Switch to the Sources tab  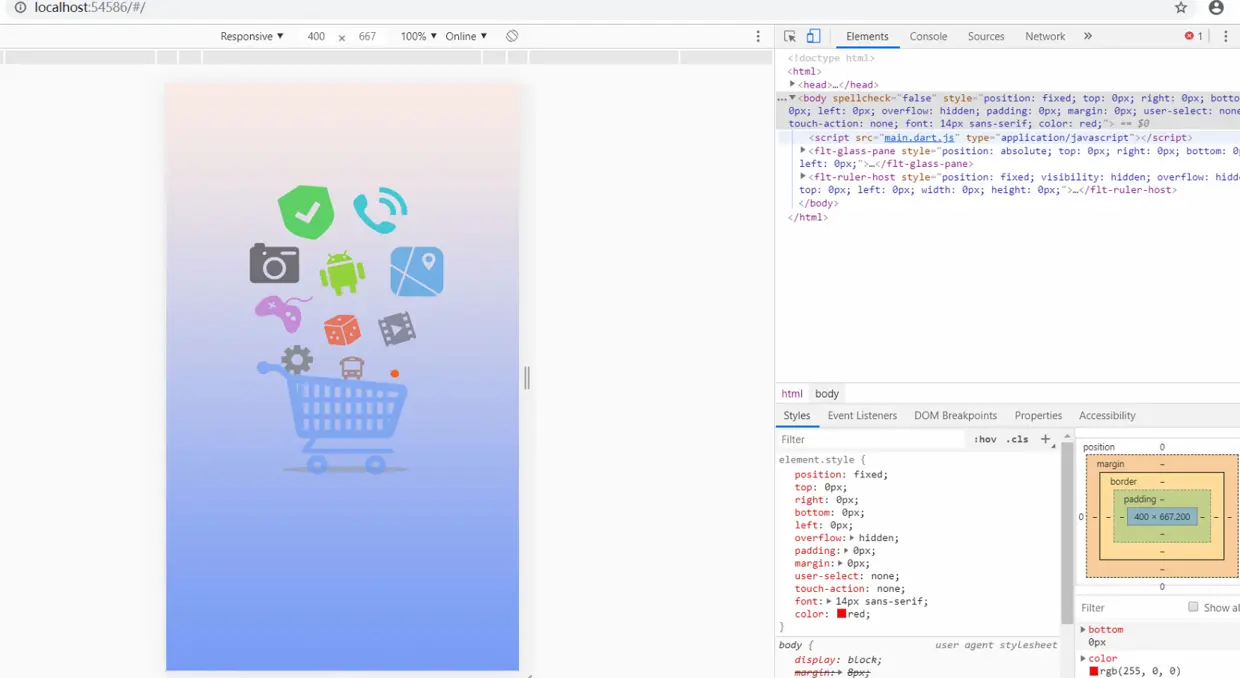click(x=986, y=36)
